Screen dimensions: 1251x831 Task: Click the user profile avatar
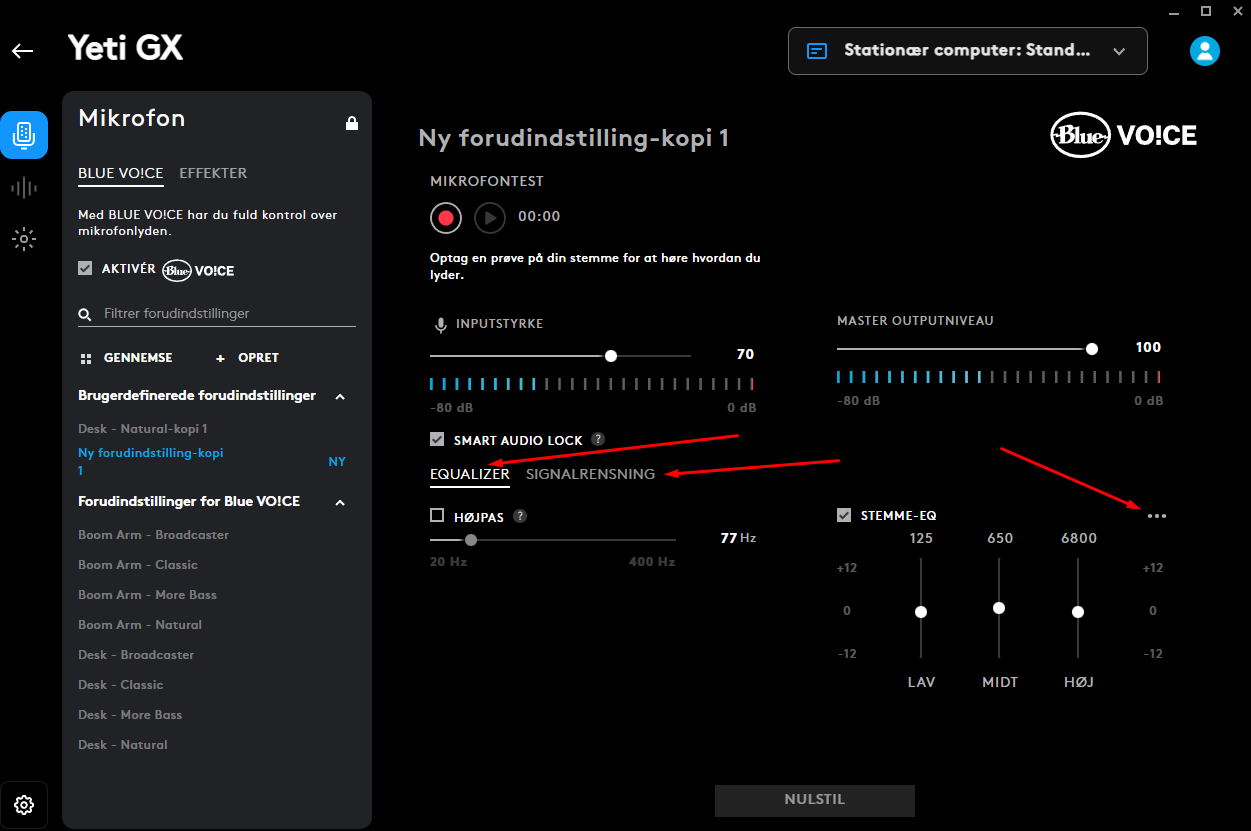click(x=1205, y=50)
